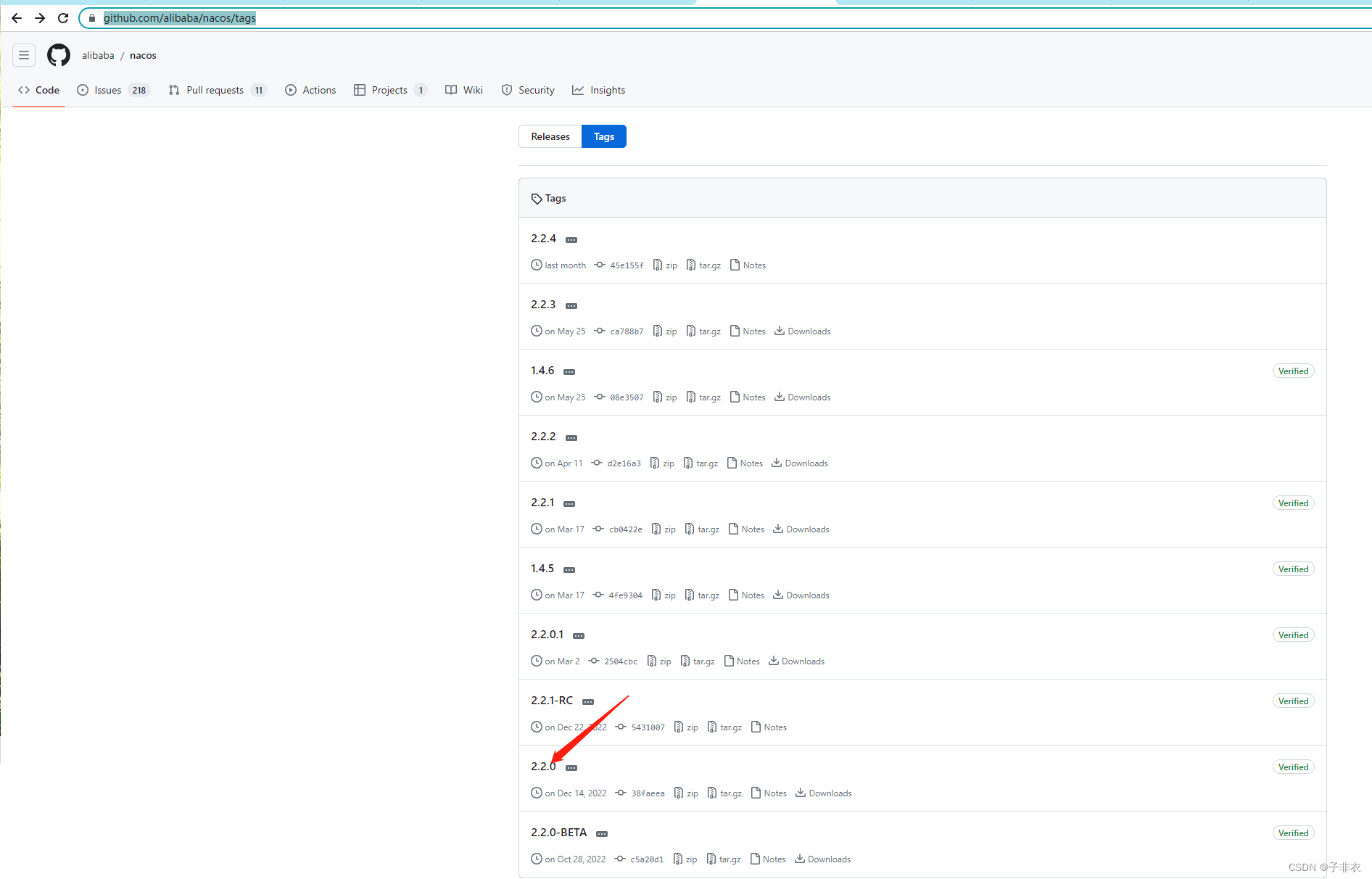This screenshot has width=1372, height=879.
Task: Expand ellipsis details for tag 2.2.2
Action: point(571,438)
